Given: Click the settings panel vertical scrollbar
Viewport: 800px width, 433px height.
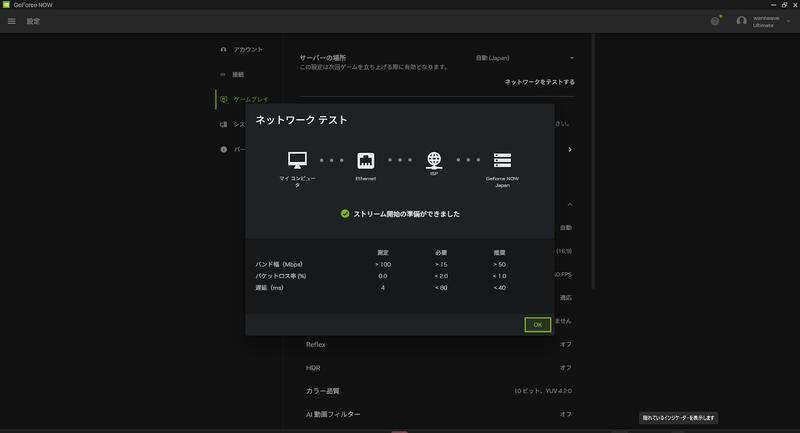Looking at the screenshot, I should tap(593, 161).
